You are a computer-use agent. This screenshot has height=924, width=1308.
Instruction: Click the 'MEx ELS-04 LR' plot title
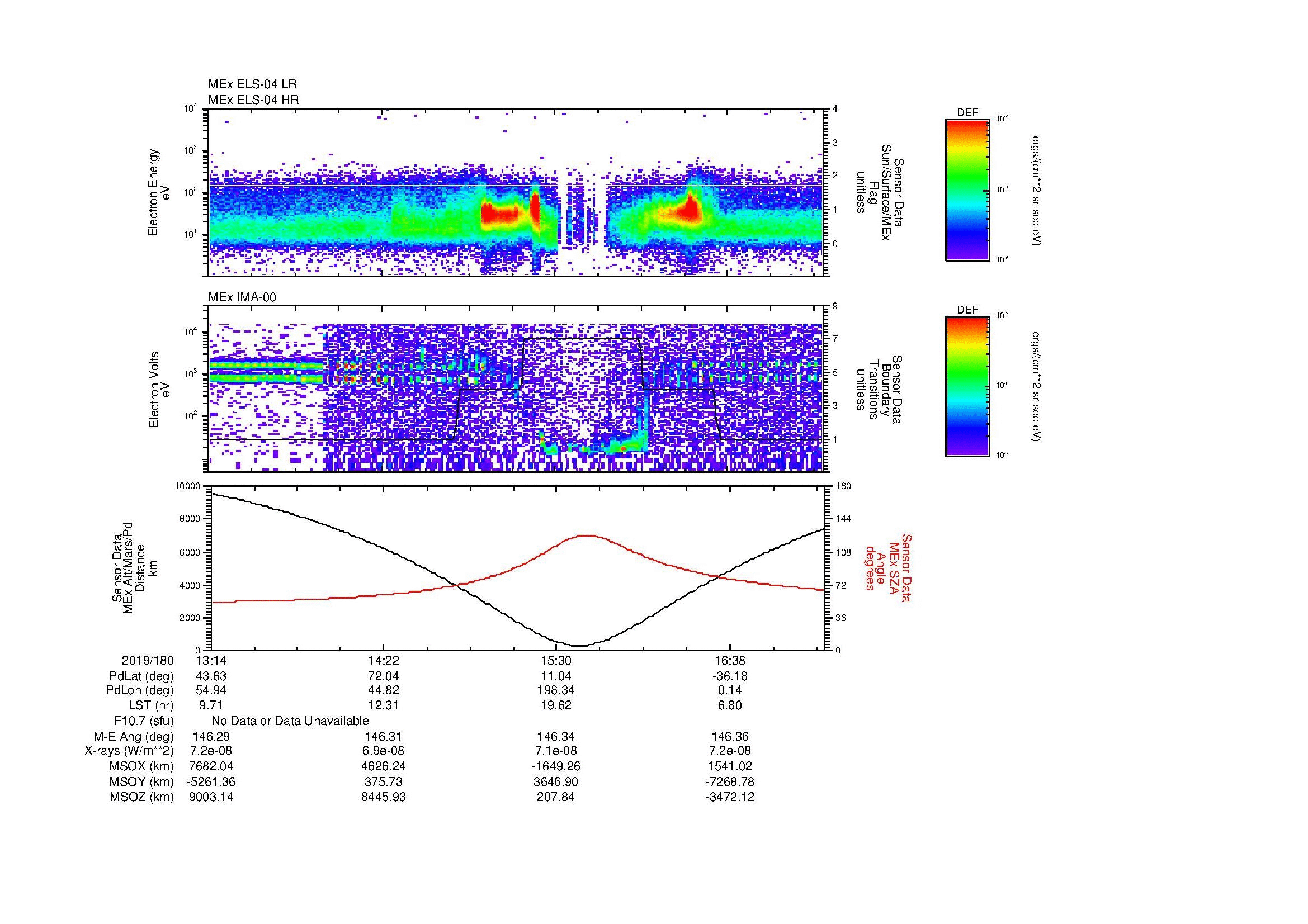[x=252, y=84]
